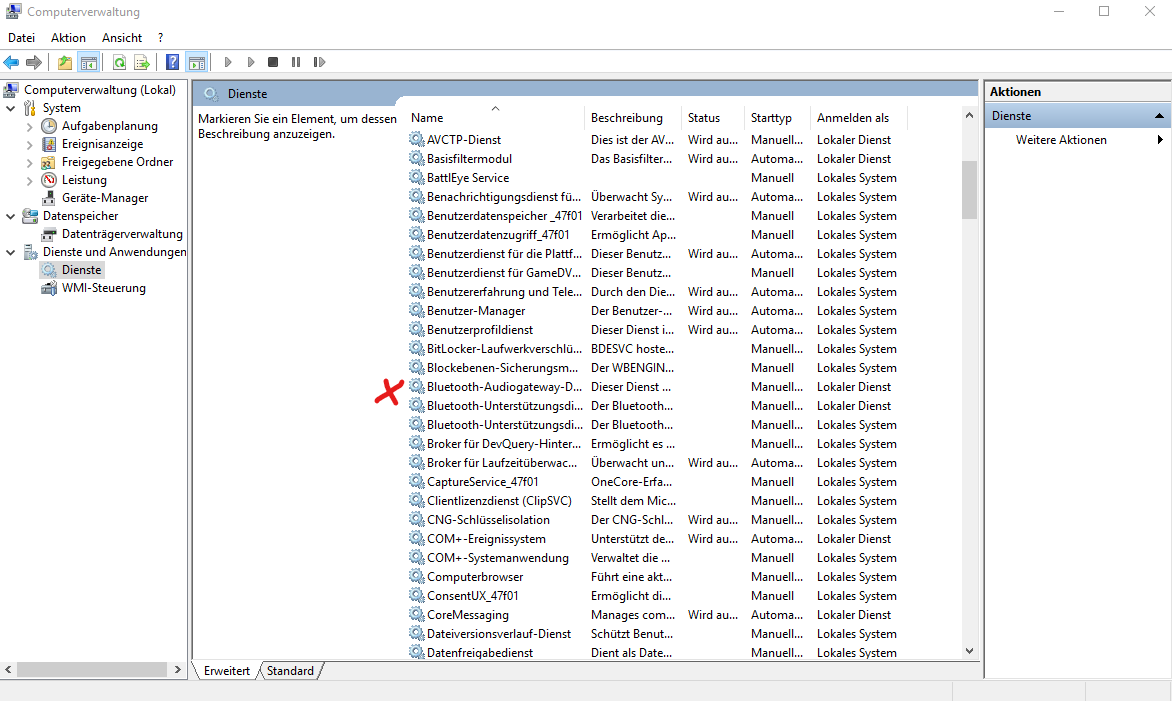Collapse the Datenspeicher node
1172x701 pixels.
click(10, 216)
